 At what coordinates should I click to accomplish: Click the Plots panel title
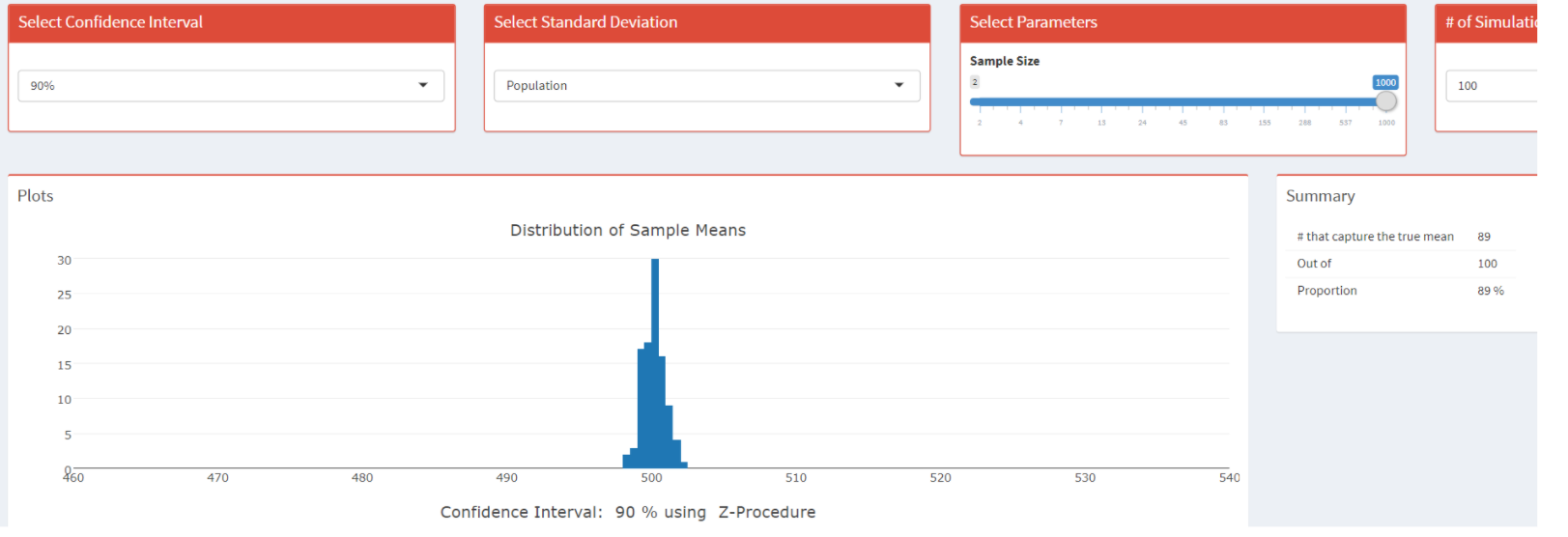pos(36,196)
